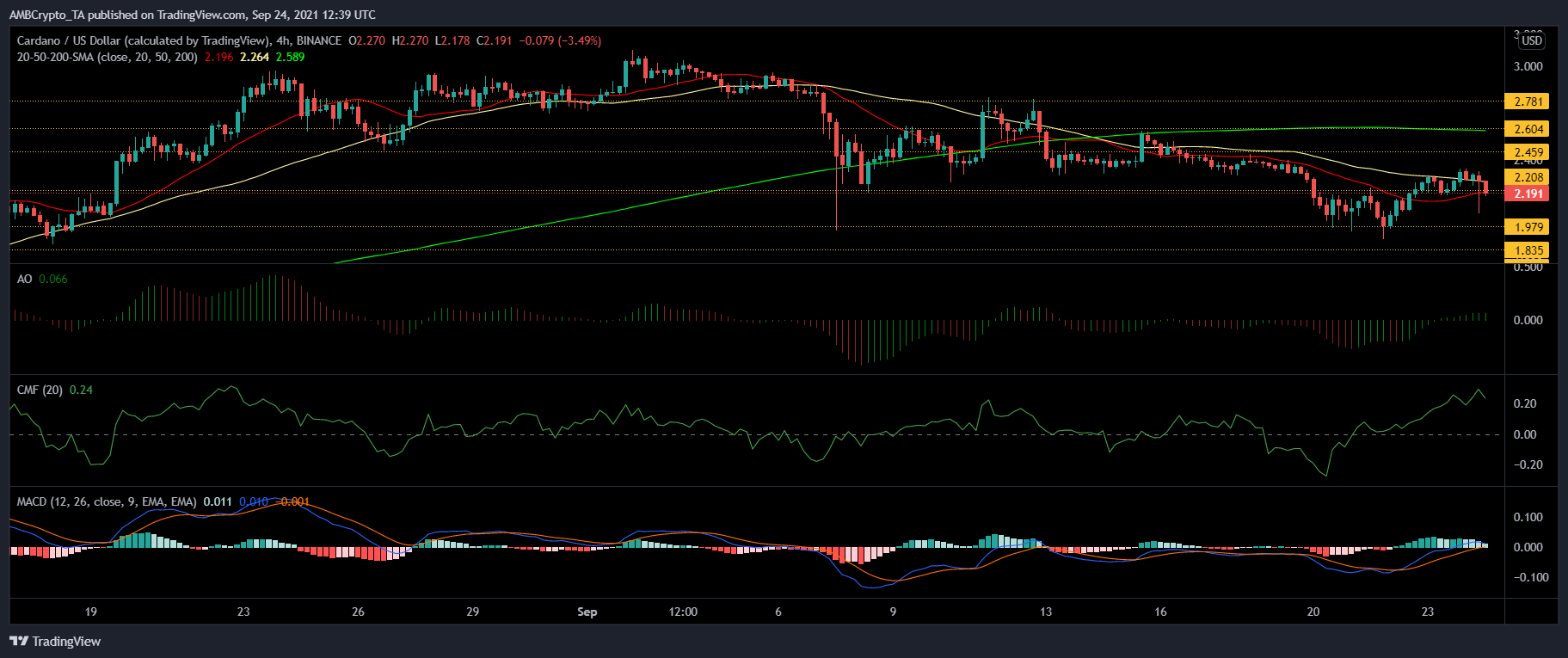Viewport: 1568px width, 658px height.
Task: Click the 29 date label on time axis
Action: coord(472,612)
